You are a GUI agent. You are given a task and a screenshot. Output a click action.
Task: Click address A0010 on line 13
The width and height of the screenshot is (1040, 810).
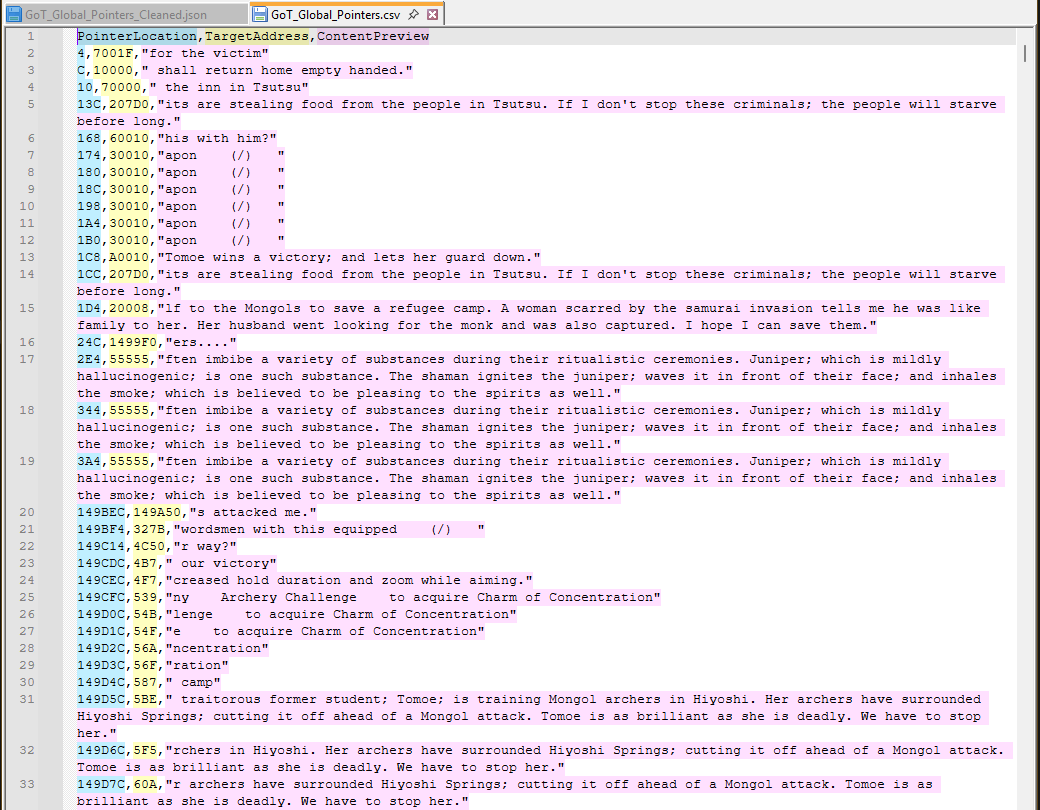(129, 257)
